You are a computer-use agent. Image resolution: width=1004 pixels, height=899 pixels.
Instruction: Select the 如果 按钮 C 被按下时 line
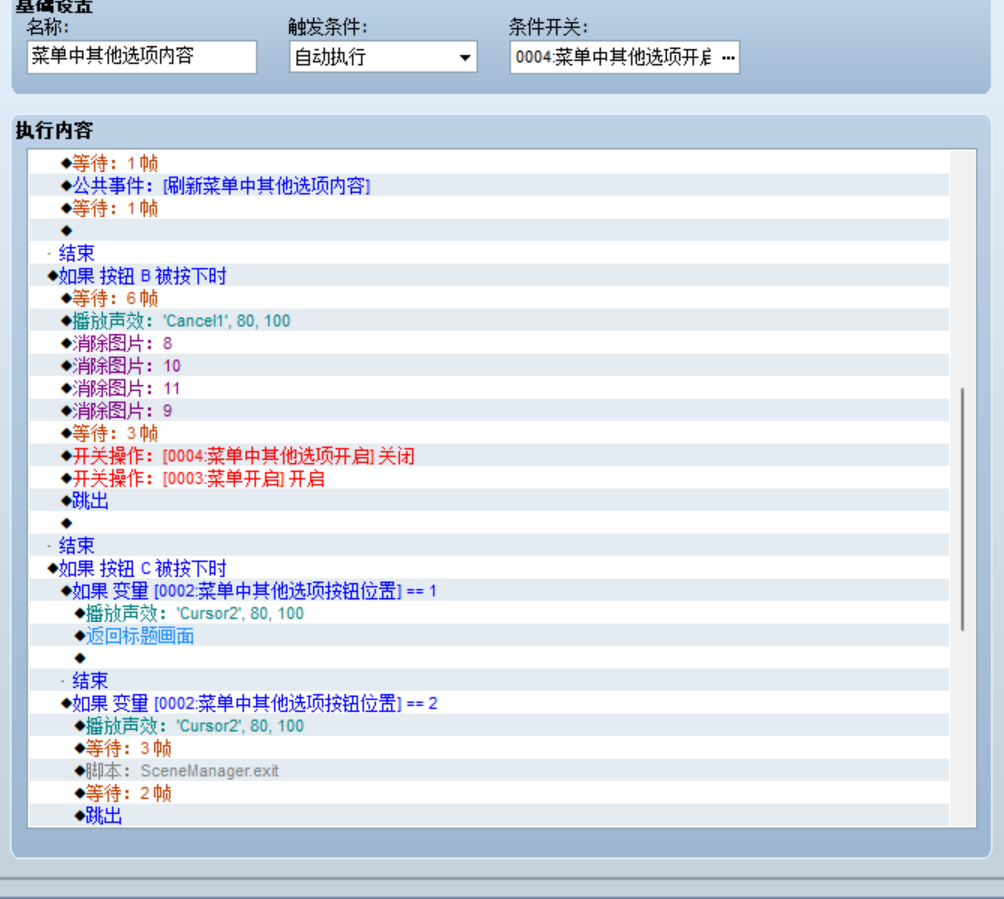click(x=489, y=569)
